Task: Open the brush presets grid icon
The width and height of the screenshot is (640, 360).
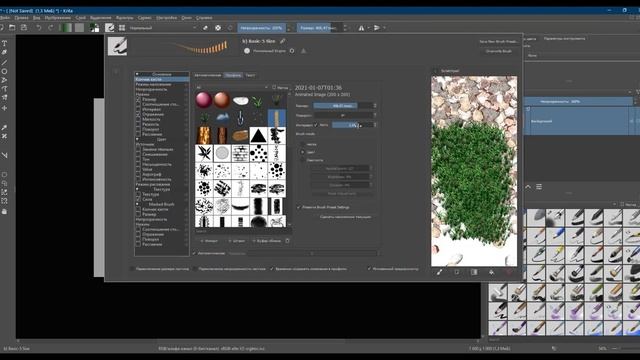Action: pos(122,28)
